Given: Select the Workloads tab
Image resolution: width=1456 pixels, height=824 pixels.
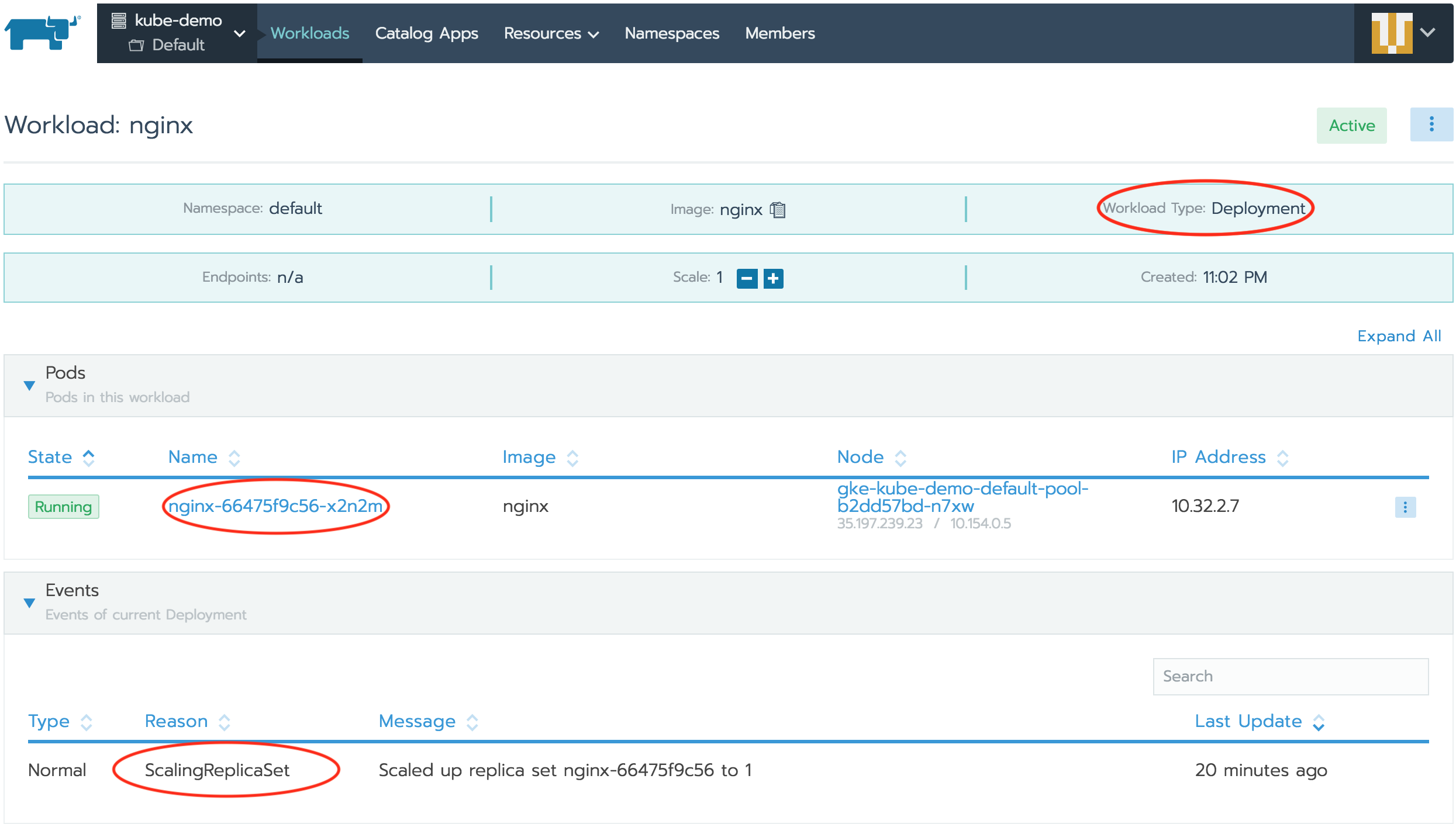Looking at the screenshot, I should coord(310,33).
